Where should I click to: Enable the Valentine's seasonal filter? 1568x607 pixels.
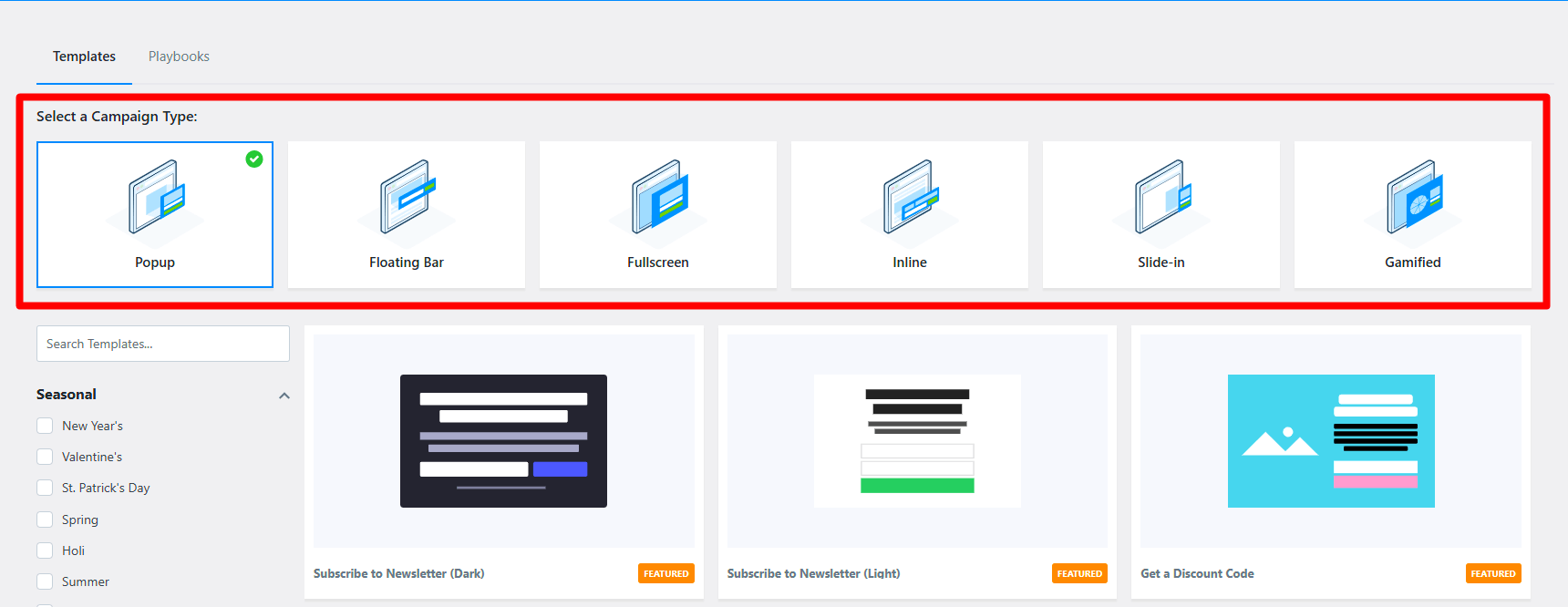point(45,457)
